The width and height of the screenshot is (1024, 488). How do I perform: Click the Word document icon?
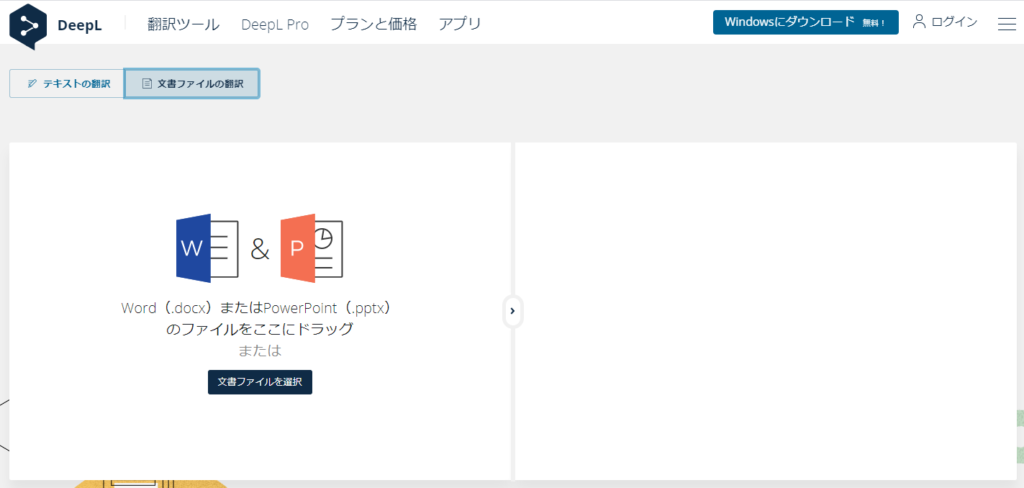coord(207,248)
